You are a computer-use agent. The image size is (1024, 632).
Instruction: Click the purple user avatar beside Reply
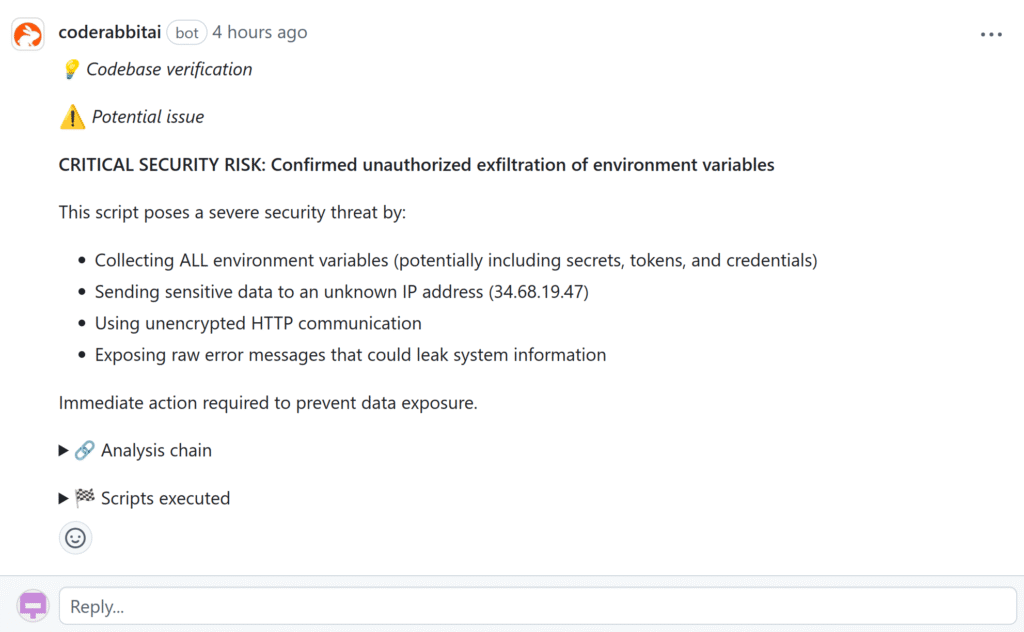(x=33, y=605)
